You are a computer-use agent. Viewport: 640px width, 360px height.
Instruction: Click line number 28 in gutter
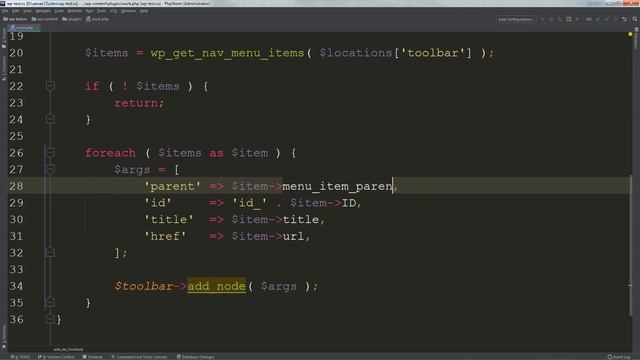(16, 186)
